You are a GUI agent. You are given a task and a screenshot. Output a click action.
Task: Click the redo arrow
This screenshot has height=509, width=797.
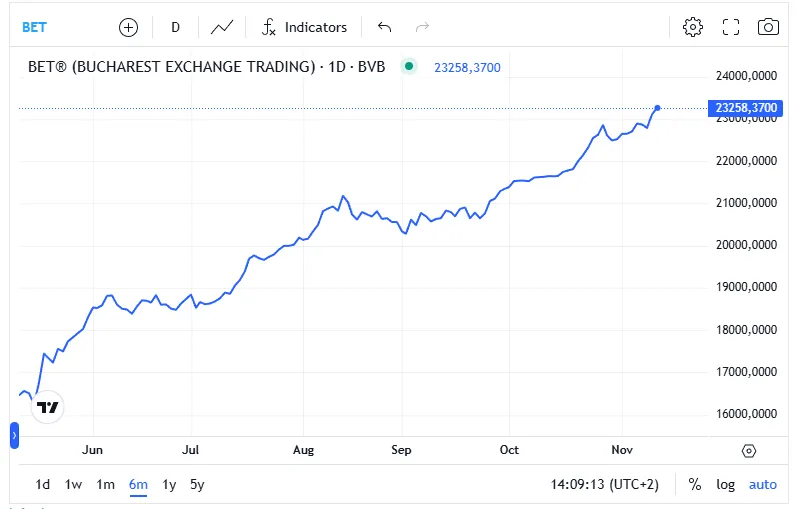(422, 27)
